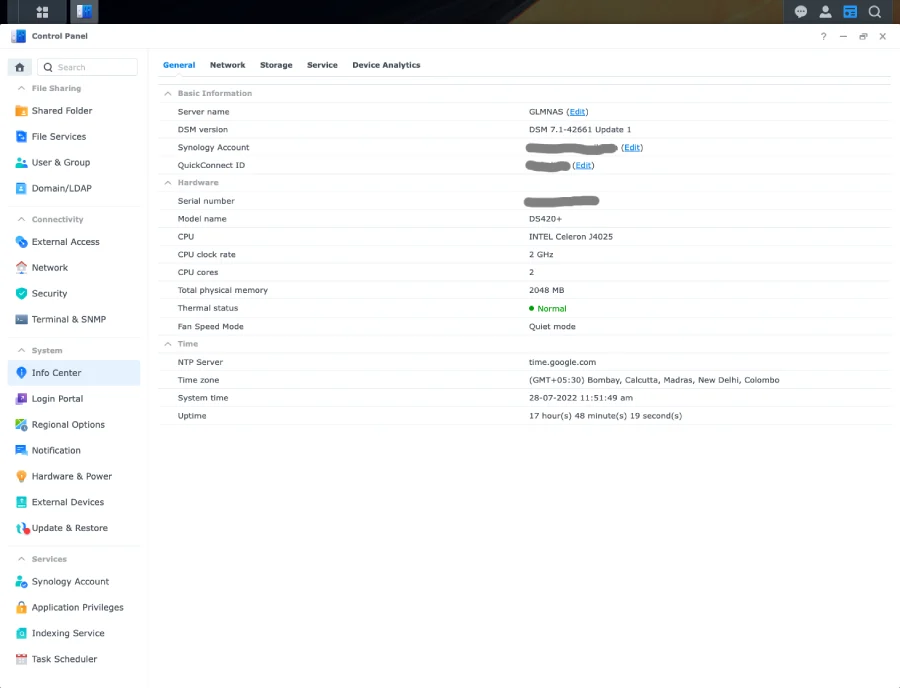Click the NTP server time.google.com
Viewport: 900px width, 688px height.
click(x=562, y=362)
